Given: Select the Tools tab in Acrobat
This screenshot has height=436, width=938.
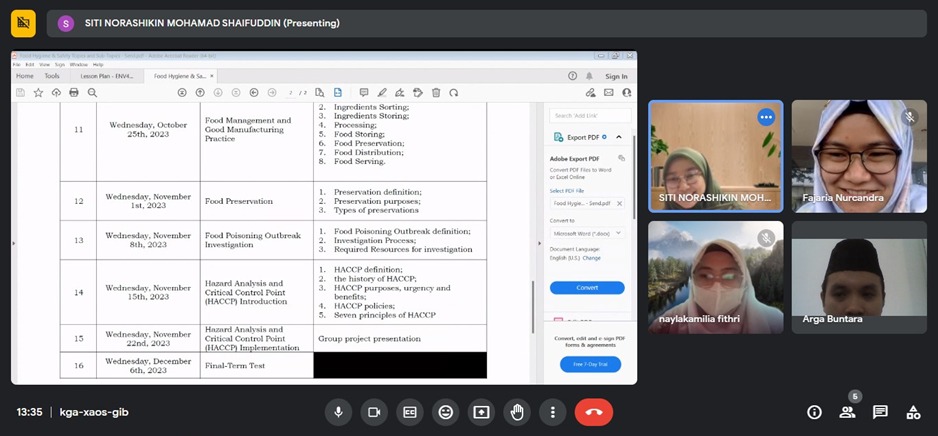Looking at the screenshot, I should (x=52, y=76).
